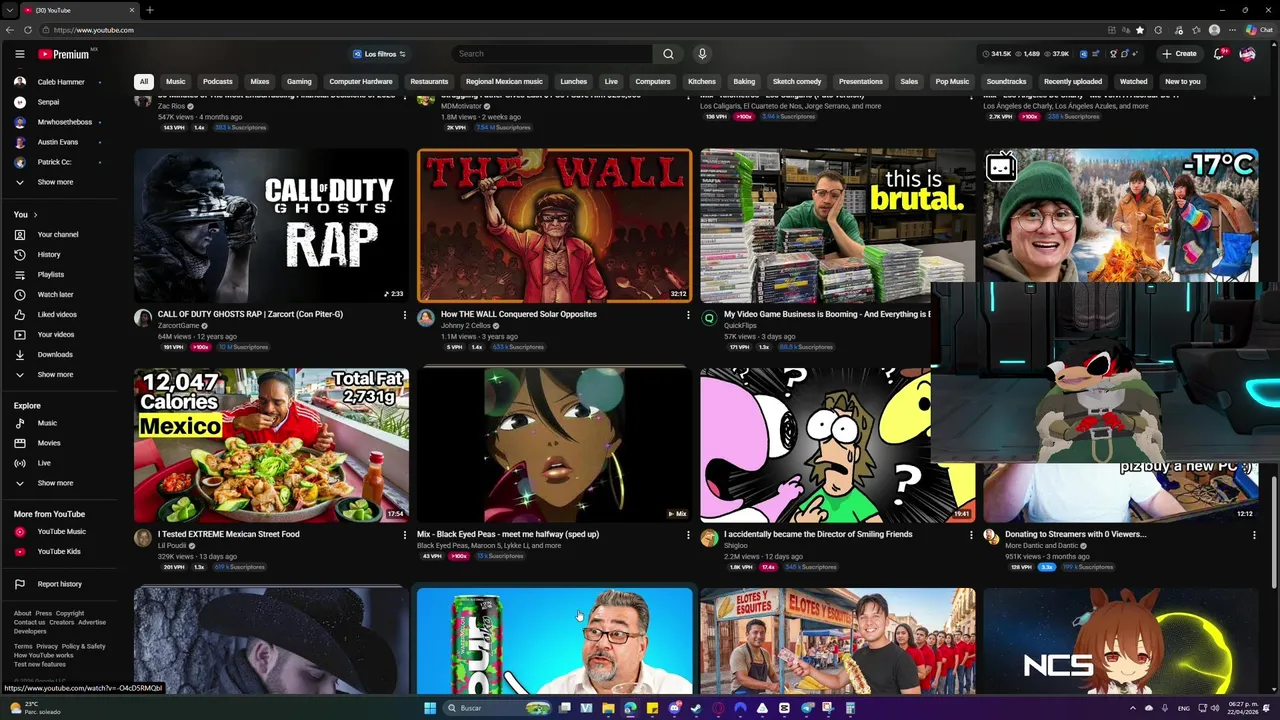Open Copilot Chat in browser toolbar

tap(1259, 30)
